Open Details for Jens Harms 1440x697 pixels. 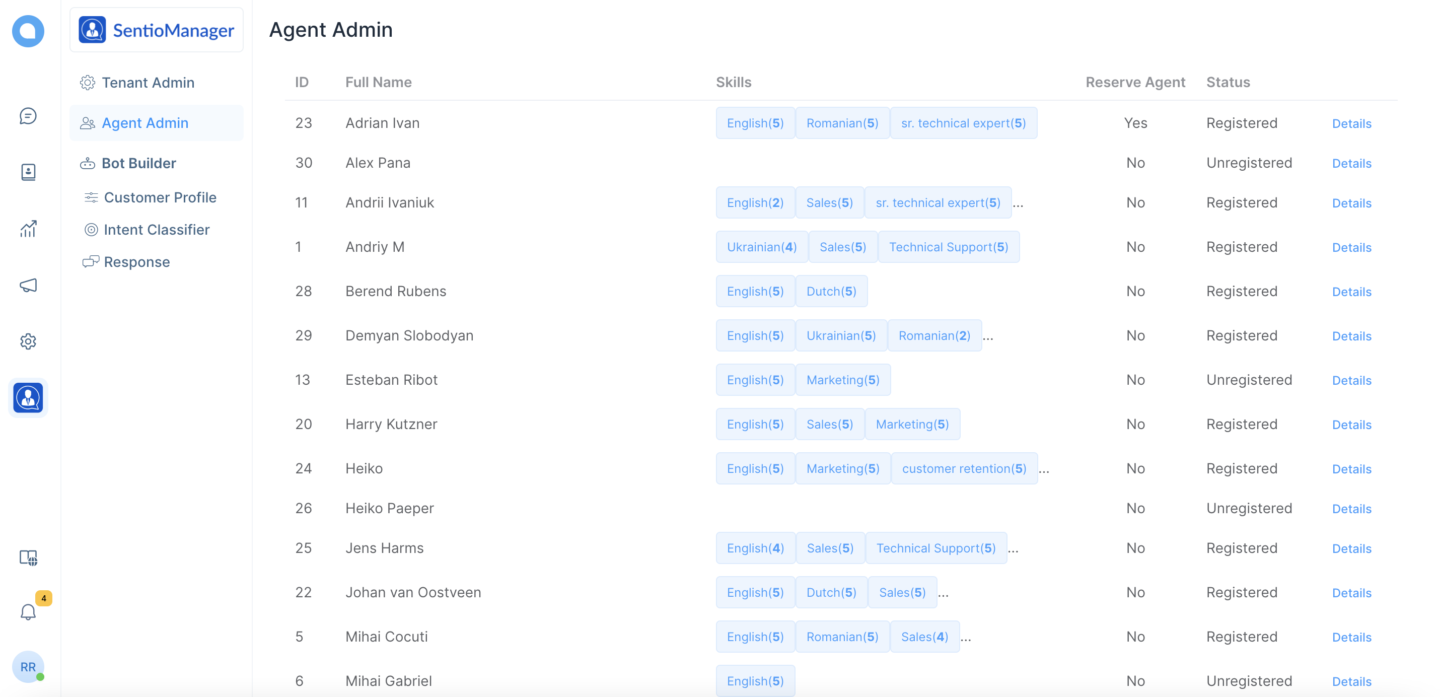pyautogui.click(x=1351, y=549)
